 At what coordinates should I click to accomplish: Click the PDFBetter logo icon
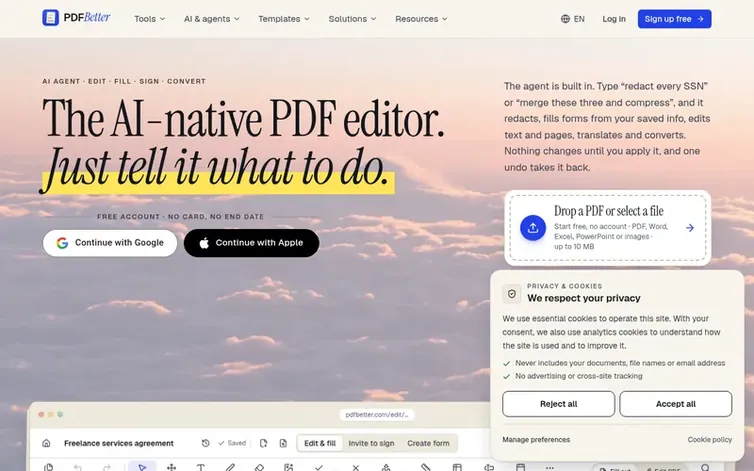50,18
